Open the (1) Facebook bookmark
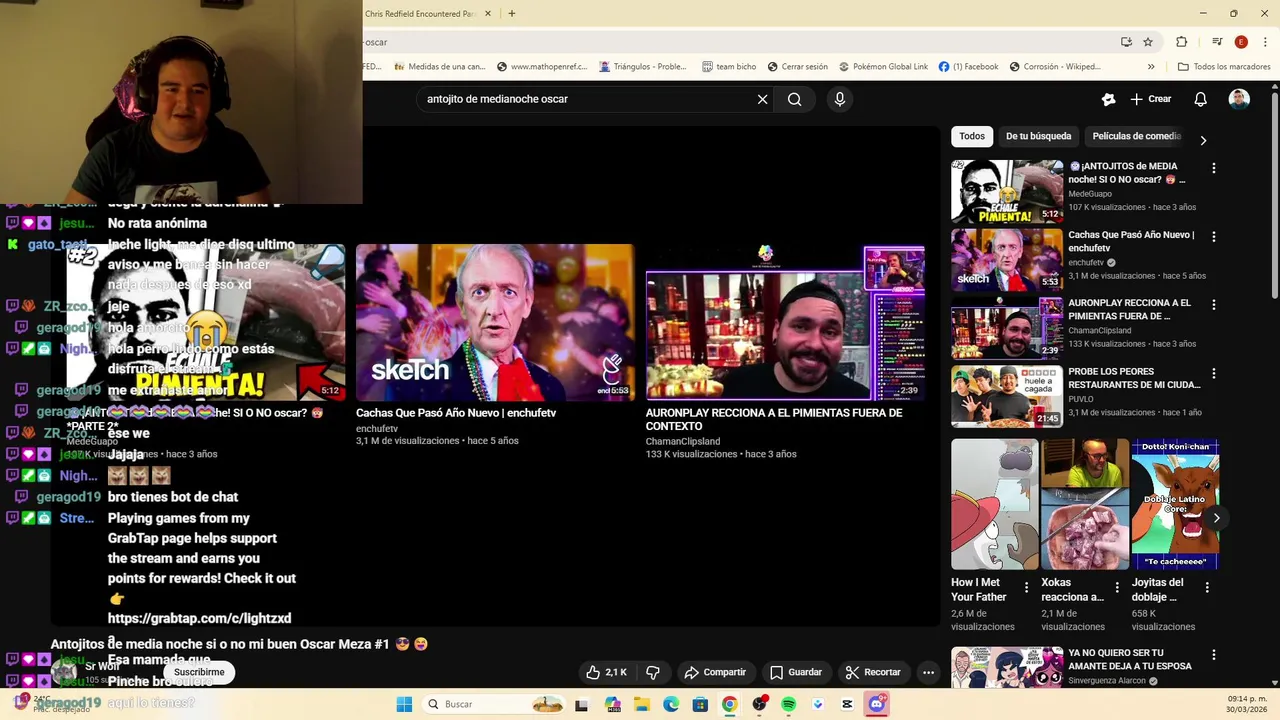 [968, 67]
